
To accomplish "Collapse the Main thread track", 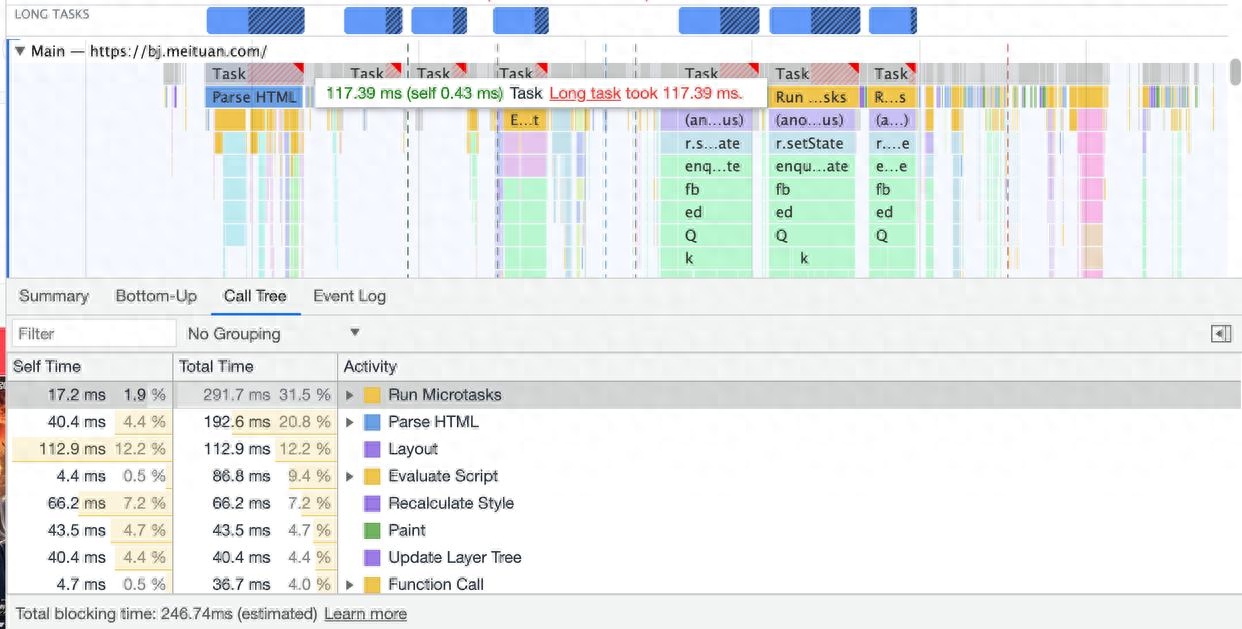I will pyautogui.click(x=20, y=51).
